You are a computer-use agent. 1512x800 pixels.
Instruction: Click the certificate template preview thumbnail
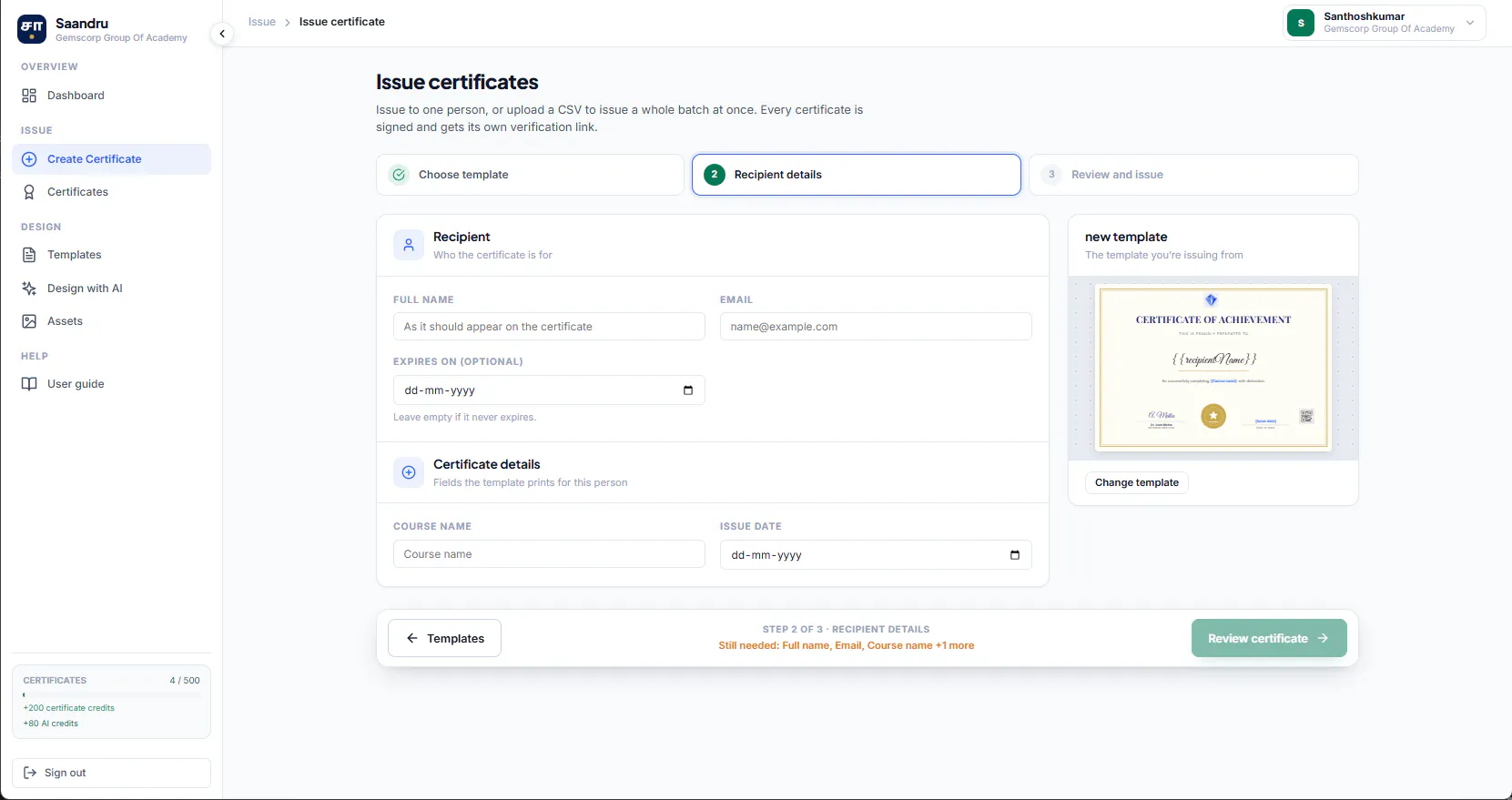click(1213, 368)
